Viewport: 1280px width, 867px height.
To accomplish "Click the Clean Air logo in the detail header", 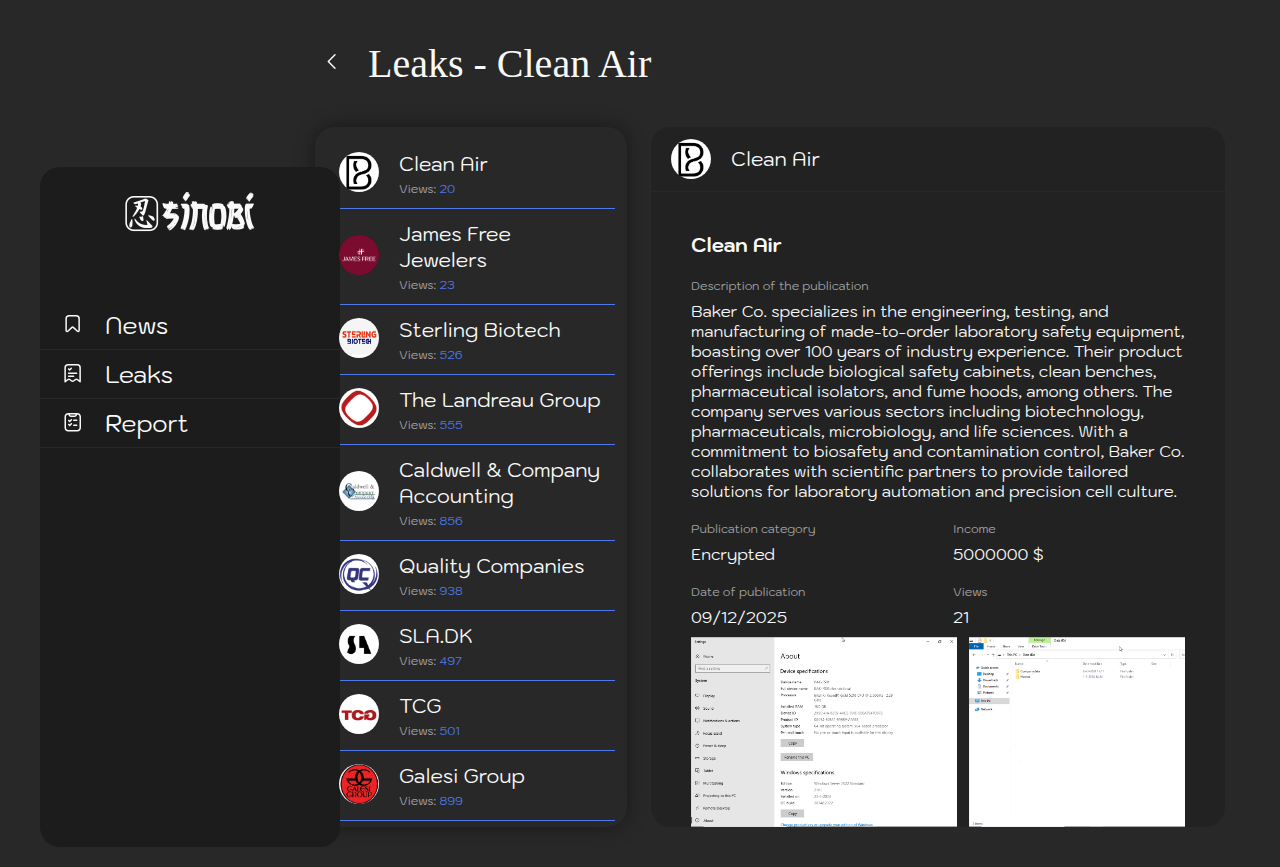I will click(691, 159).
